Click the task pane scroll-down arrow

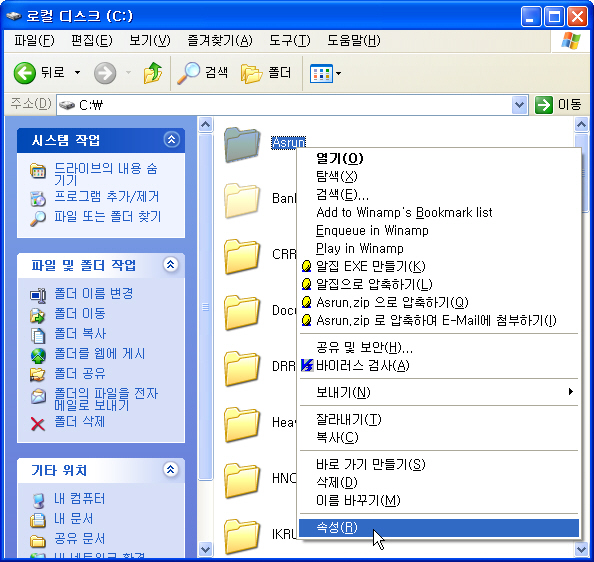[206, 549]
